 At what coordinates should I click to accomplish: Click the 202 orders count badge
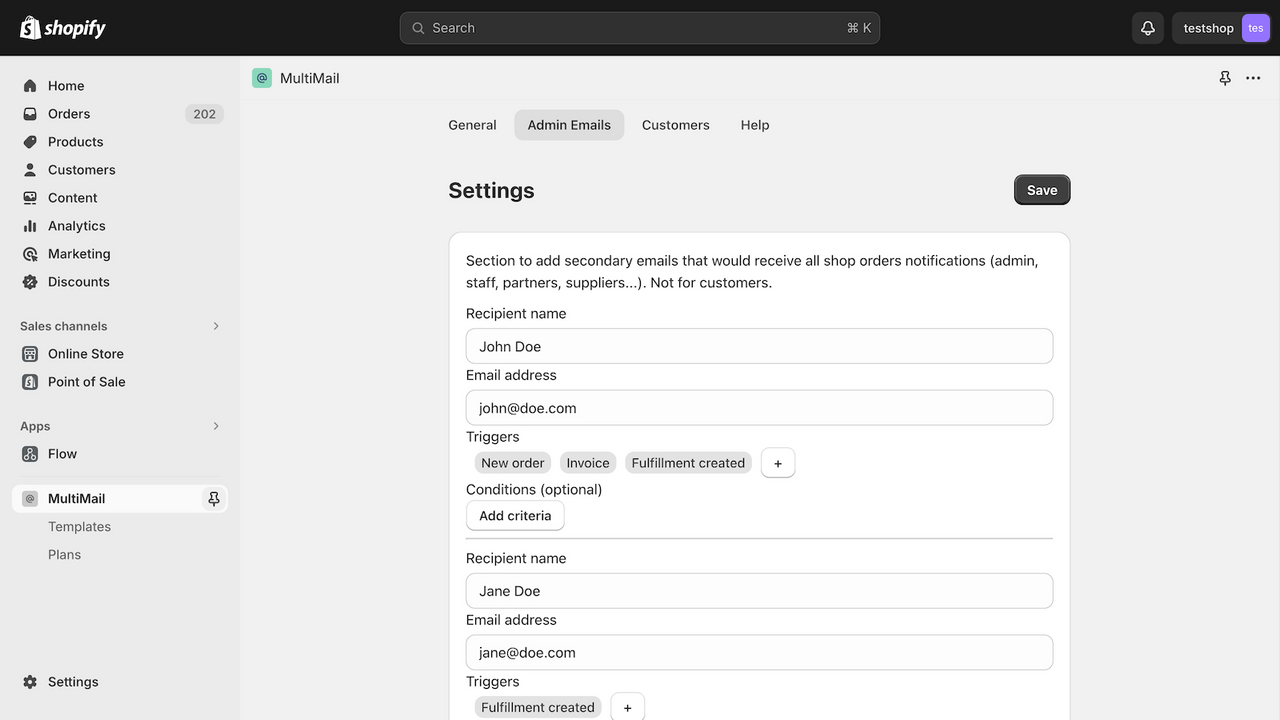[x=204, y=114]
